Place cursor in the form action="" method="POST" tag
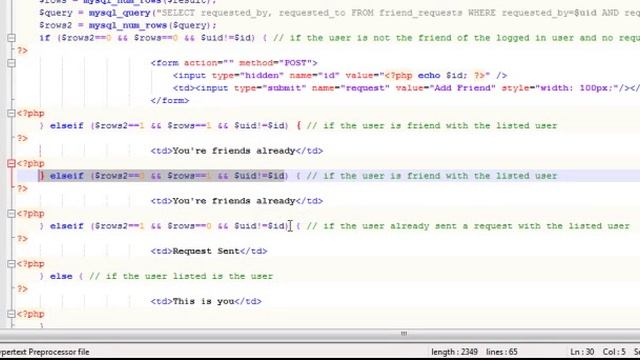Viewport: 640px width, 360px height. coord(234,63)
